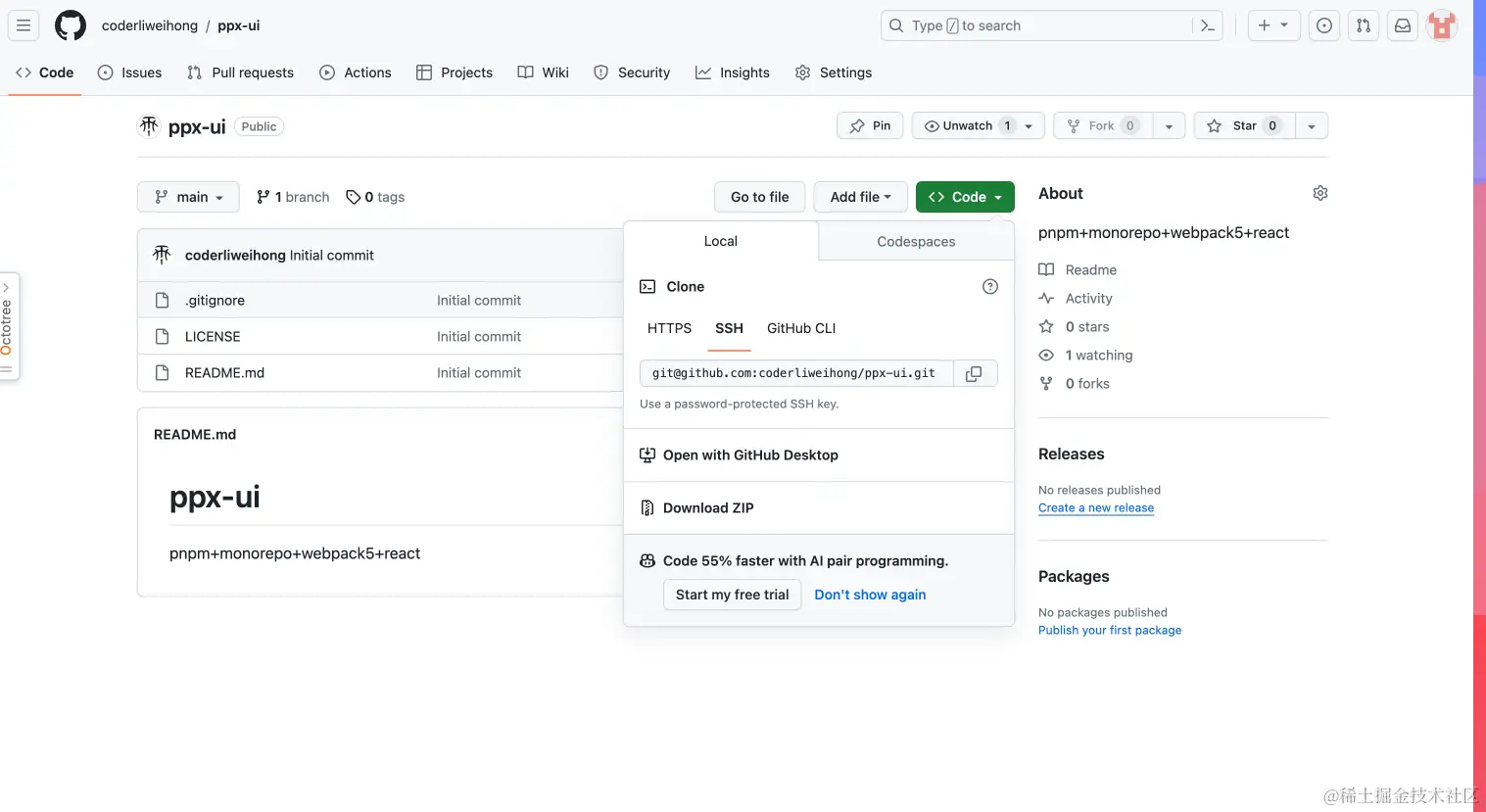Open the notifications inbox icon

tap(1403, 25)
